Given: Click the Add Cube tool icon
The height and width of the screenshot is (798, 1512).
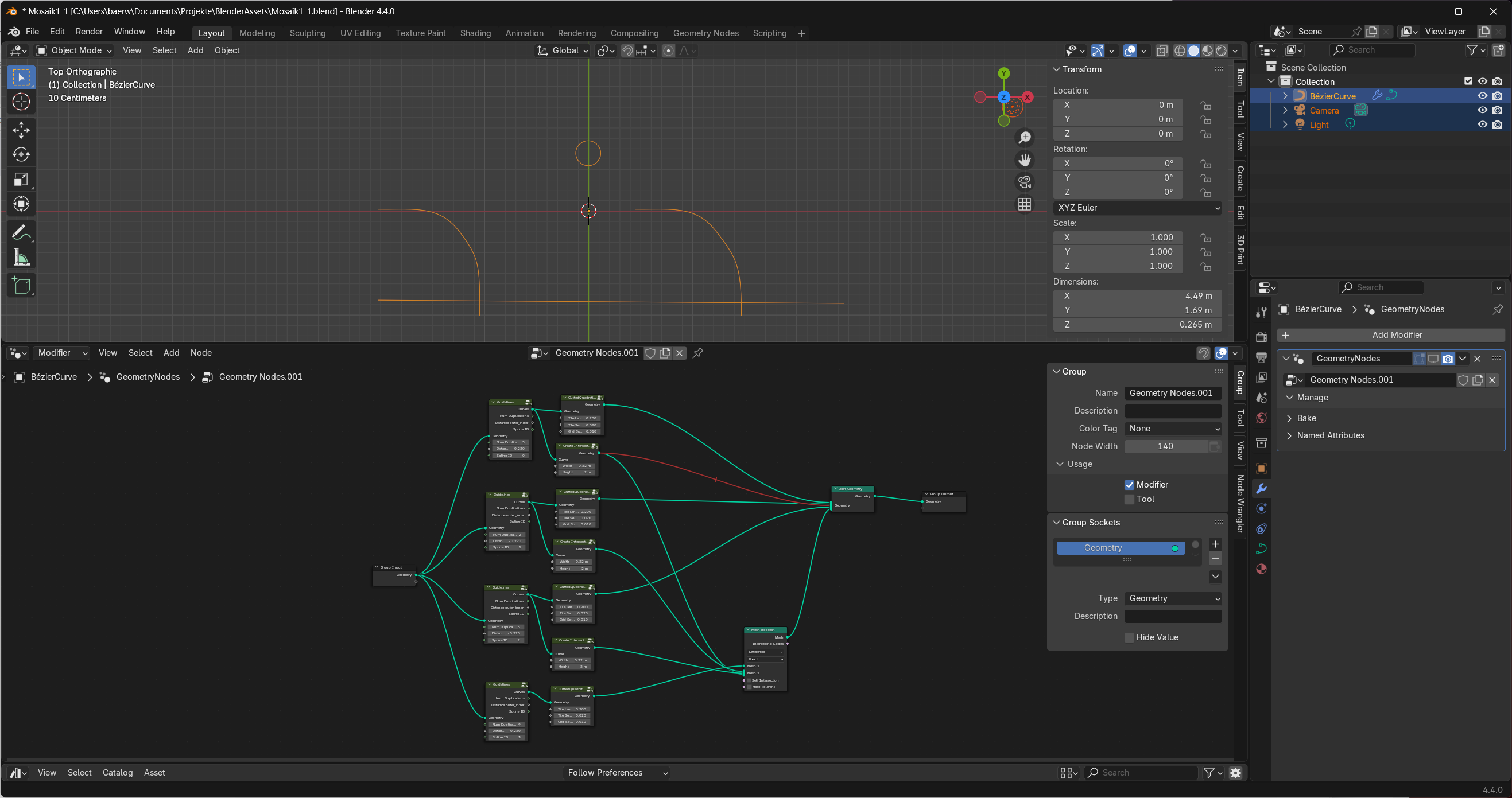Looking at the screenshot, I should [21, 285].
